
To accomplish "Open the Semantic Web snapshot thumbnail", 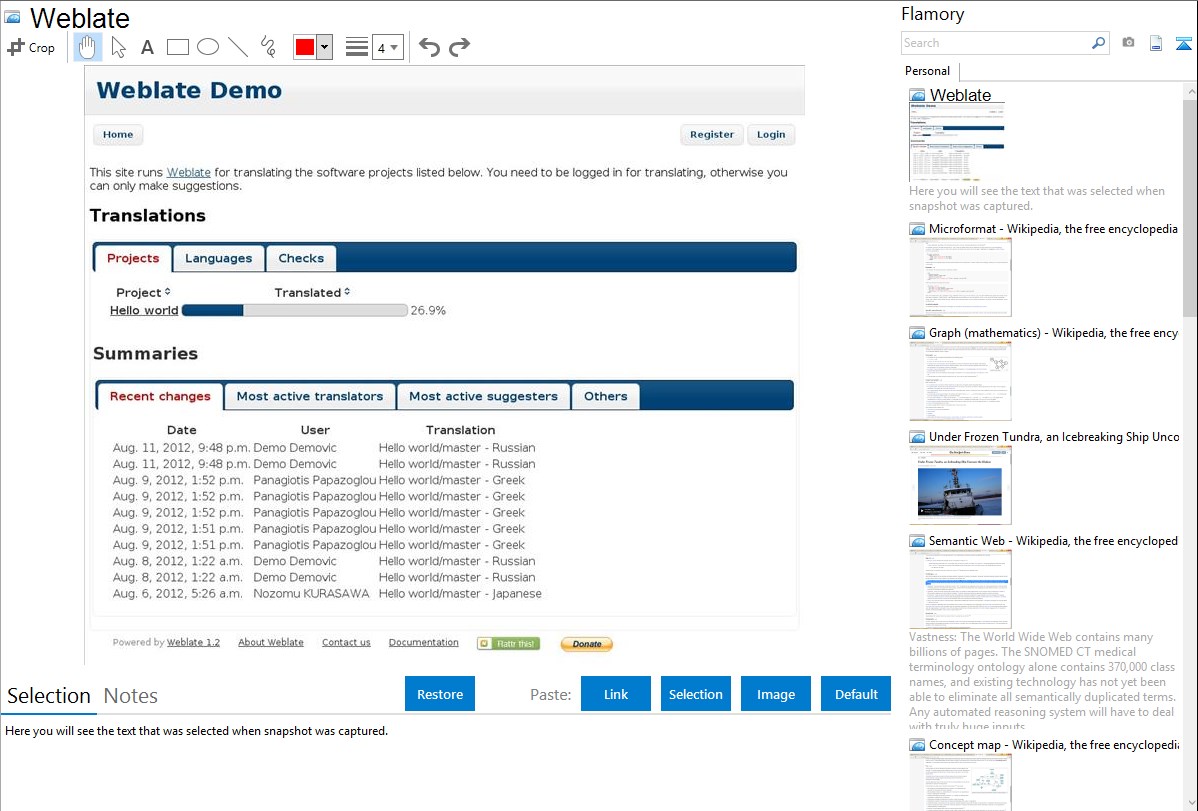I will 960,589.
